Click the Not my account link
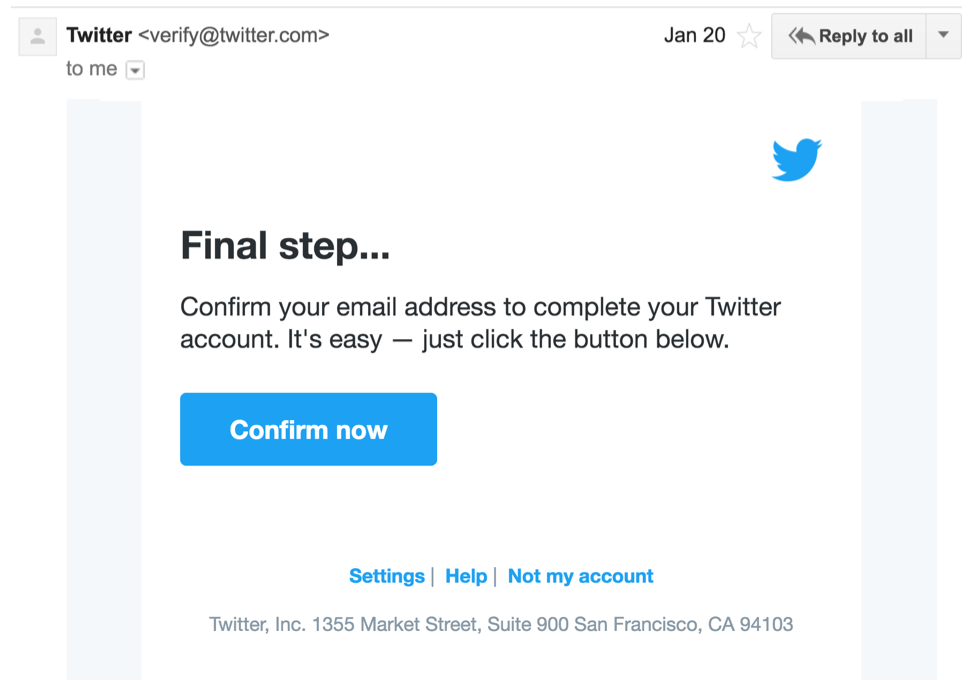 (580, 576)
